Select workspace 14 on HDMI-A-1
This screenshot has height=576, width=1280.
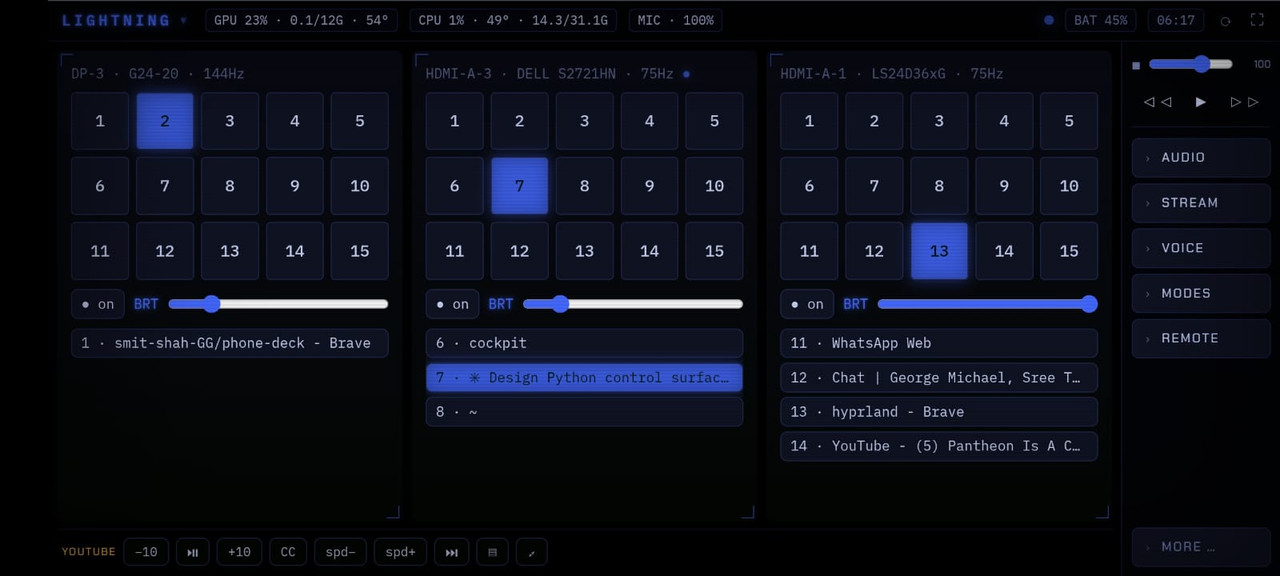(x=1004, y=251)
